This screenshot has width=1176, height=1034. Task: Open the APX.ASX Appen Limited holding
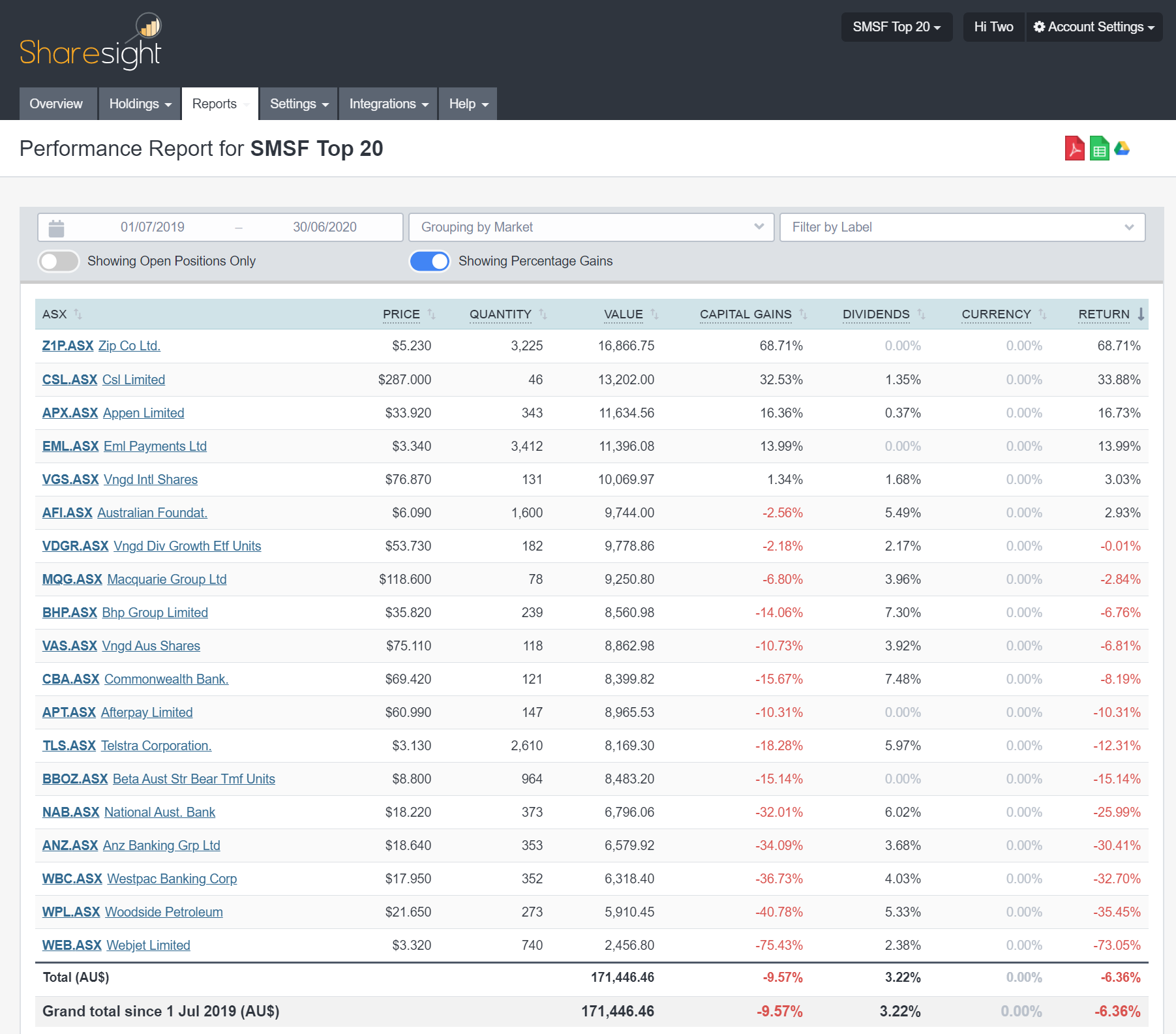(x=113, y=414)
